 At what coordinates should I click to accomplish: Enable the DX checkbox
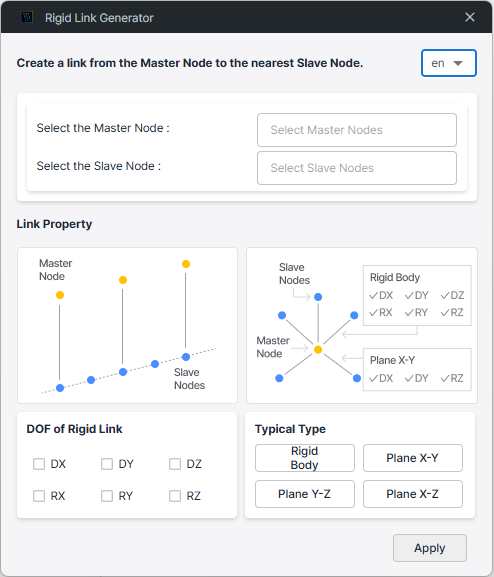[39, 464]
